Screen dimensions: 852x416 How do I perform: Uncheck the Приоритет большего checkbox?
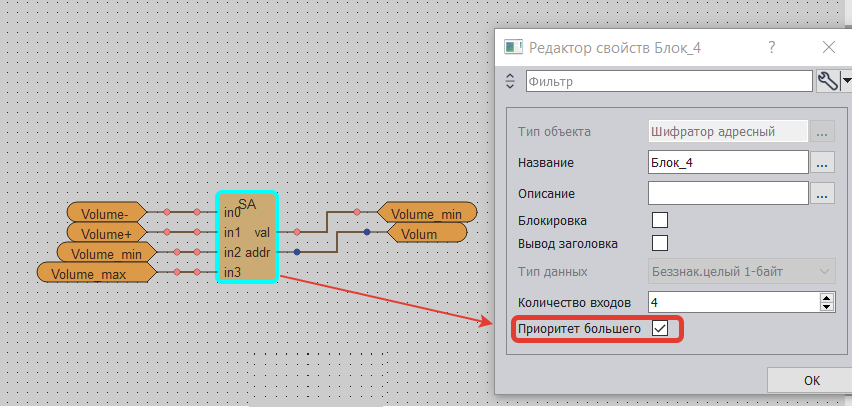(659, 328)
